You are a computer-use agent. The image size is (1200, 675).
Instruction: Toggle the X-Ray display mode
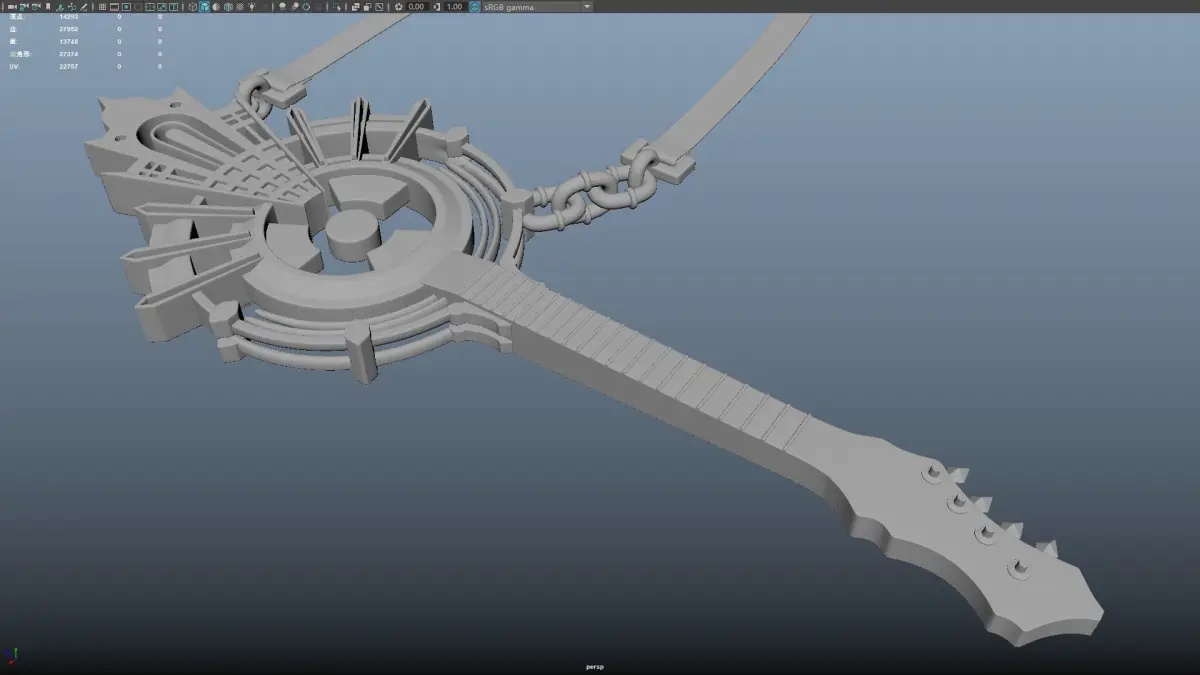pos(355,6)
